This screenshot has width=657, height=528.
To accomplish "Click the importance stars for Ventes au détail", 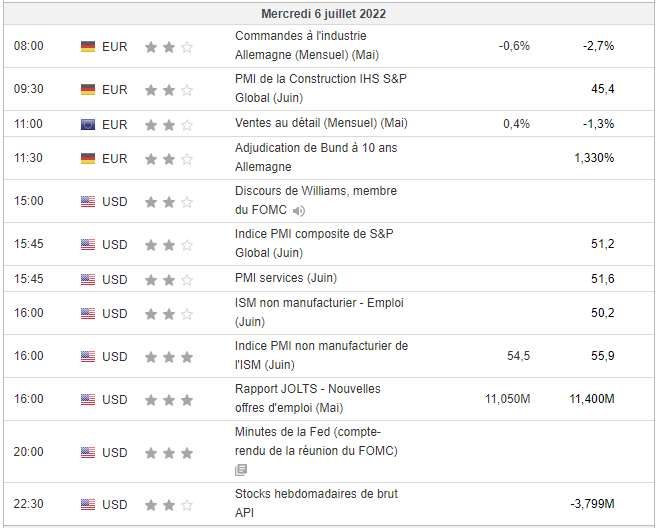I will (x=168, y=125).
